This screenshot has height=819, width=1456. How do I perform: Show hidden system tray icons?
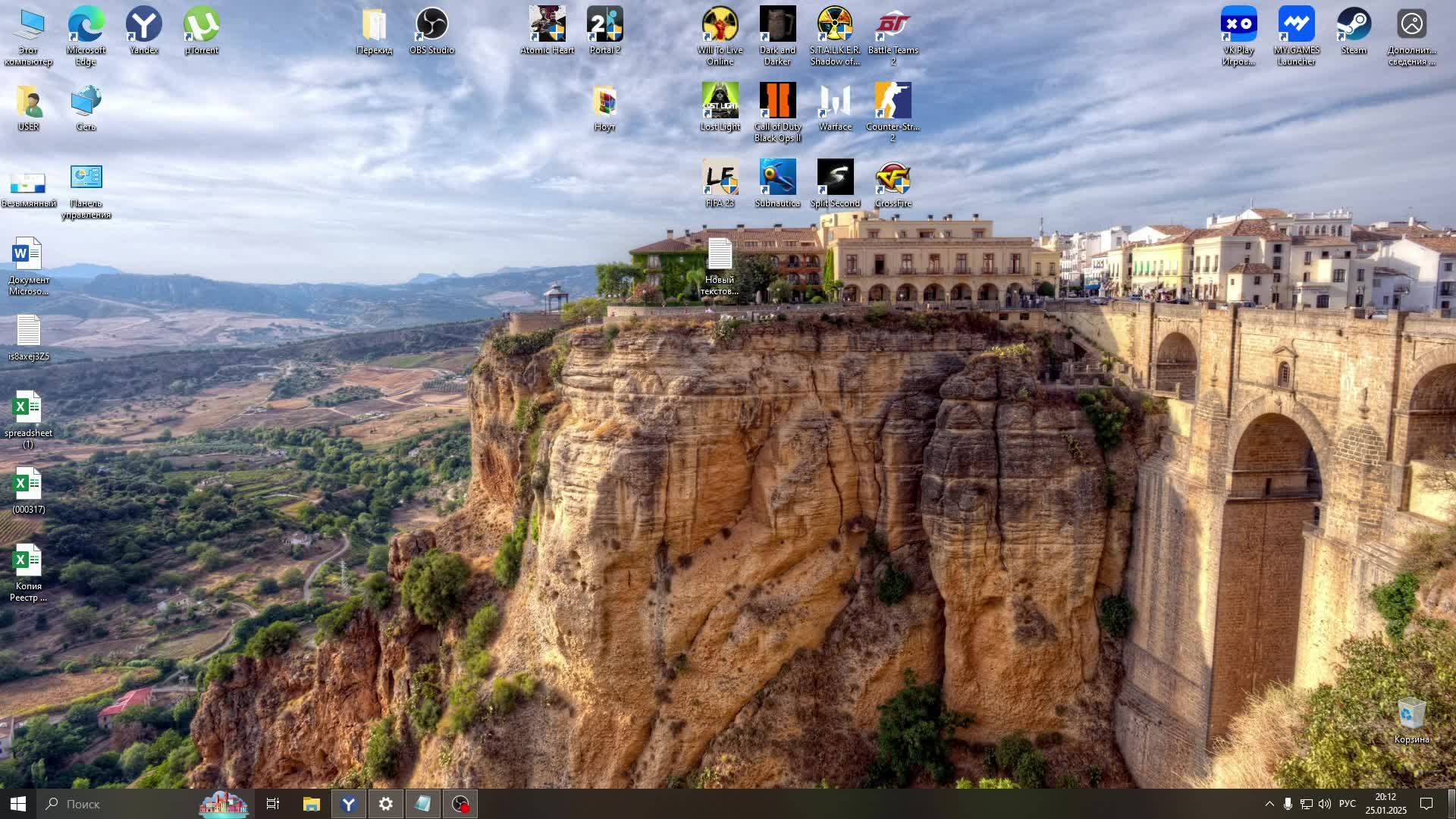[x=1269, y=804]
